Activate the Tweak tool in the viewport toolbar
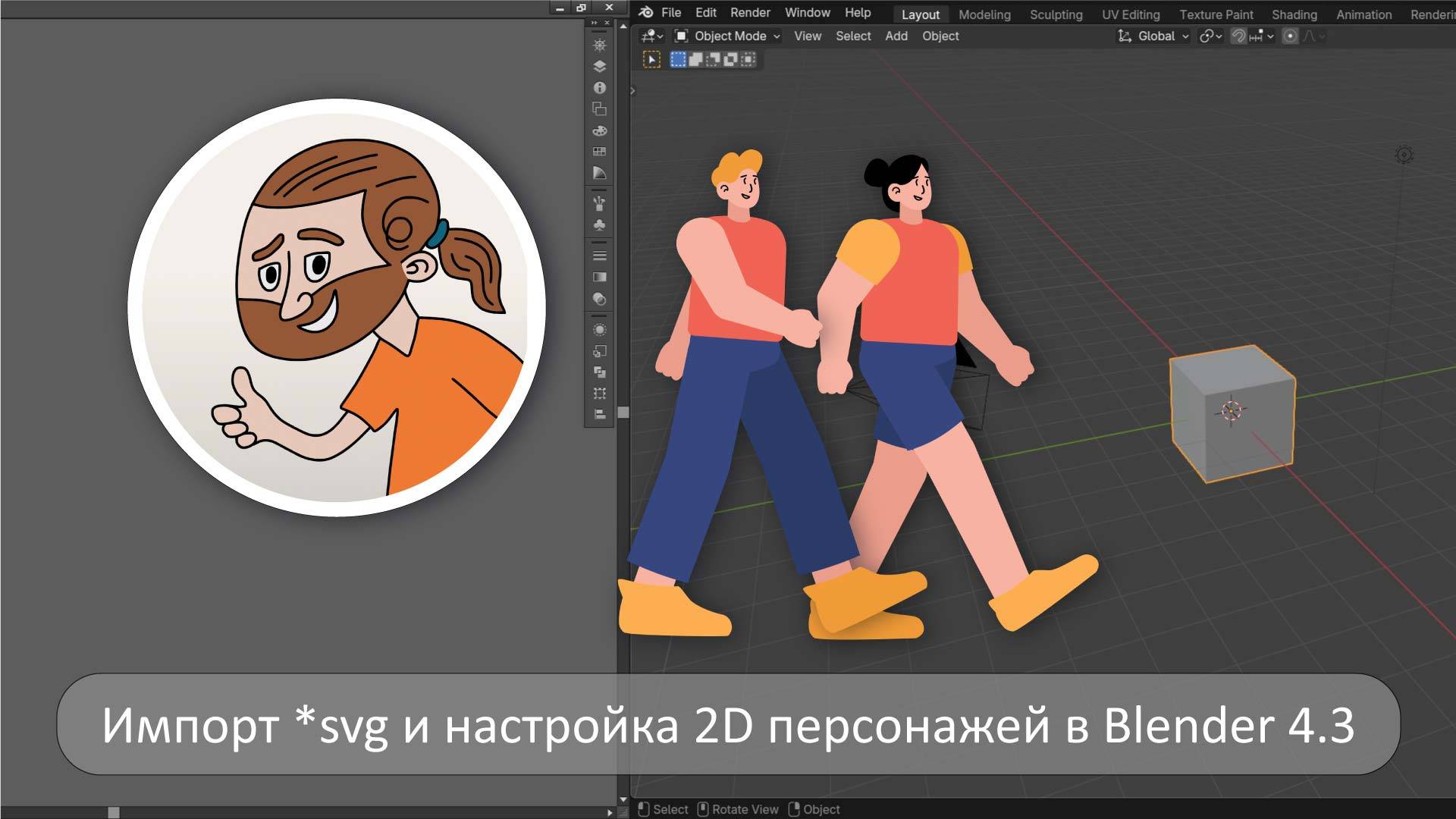This screenshot has height=819, width=1456. click(652, 58)
